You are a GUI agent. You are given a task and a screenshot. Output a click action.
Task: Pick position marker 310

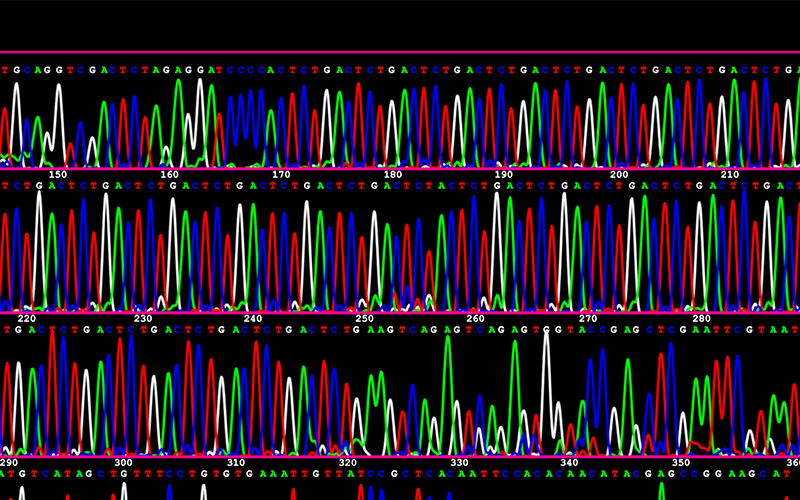coord(236,463)
